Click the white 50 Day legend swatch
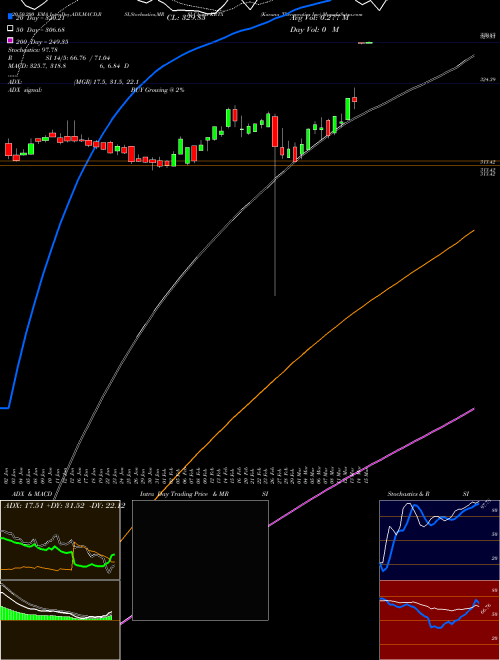The width and height of the screenshot is (500, 660). (10, 29)
